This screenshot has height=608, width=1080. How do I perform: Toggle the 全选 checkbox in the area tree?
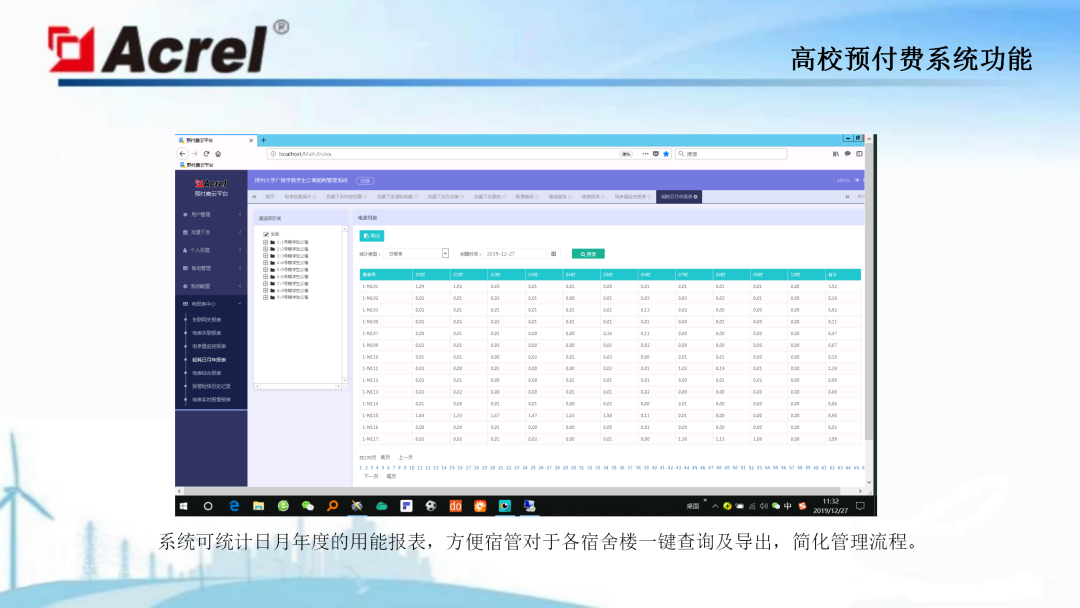(x=266, y=234)
